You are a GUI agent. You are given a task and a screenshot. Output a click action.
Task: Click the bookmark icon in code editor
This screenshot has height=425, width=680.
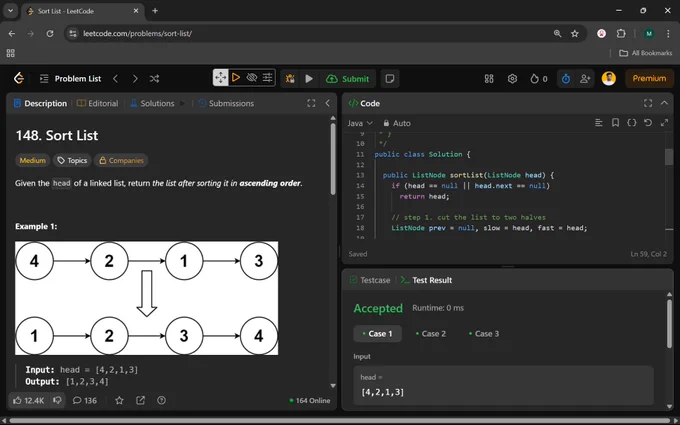(615, 123)
